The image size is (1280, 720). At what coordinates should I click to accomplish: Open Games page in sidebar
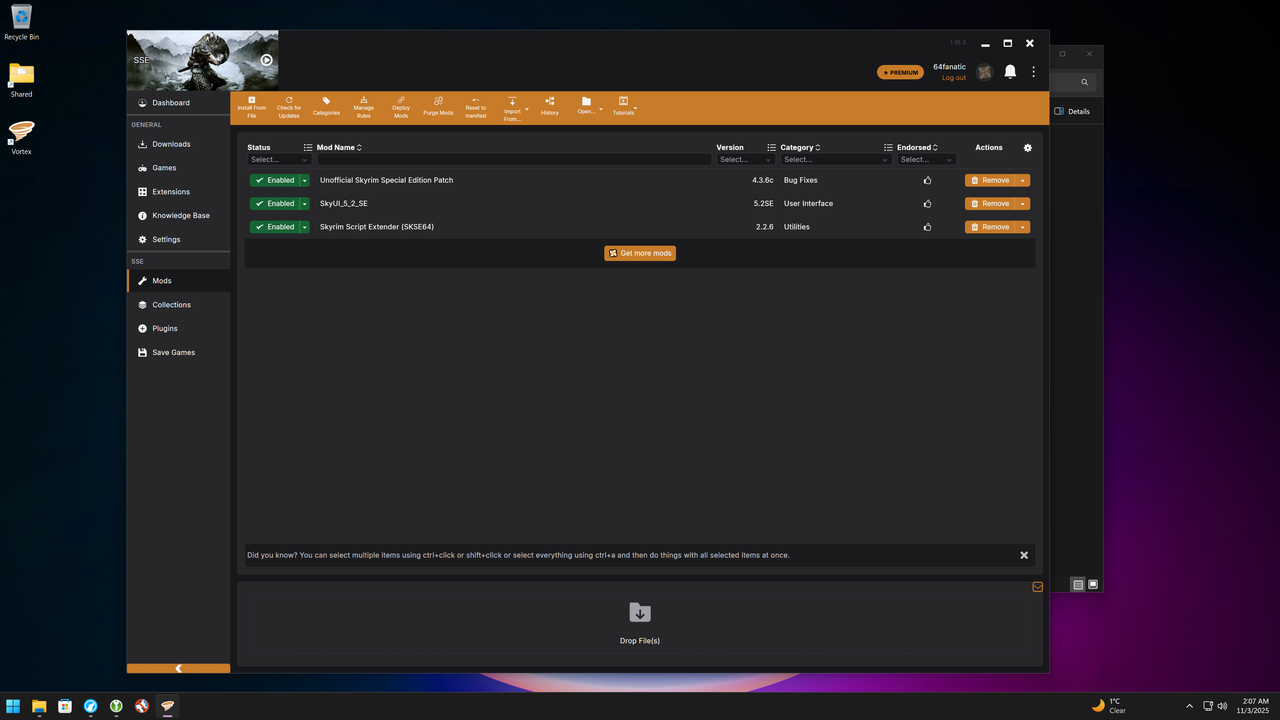(178, 168)
